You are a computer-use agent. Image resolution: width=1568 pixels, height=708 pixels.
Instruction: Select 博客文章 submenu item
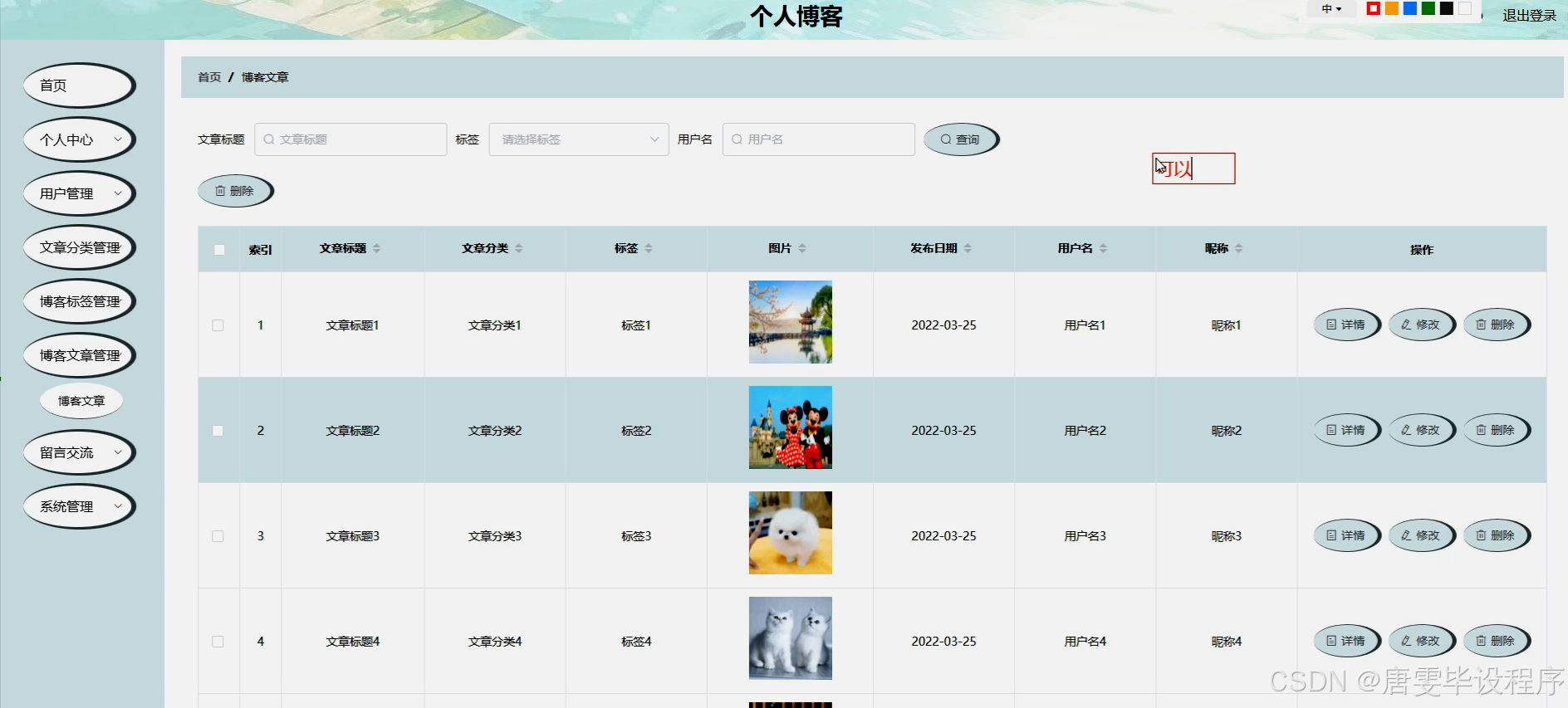pyautogui.click(x=81, y=401)
